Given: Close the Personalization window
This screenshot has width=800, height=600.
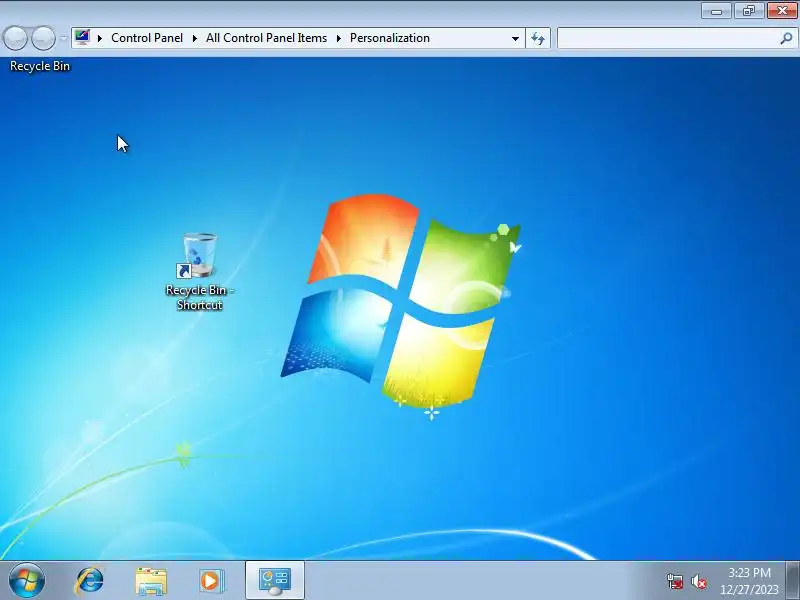Looking at the screenshot, I should click(782, 11).
